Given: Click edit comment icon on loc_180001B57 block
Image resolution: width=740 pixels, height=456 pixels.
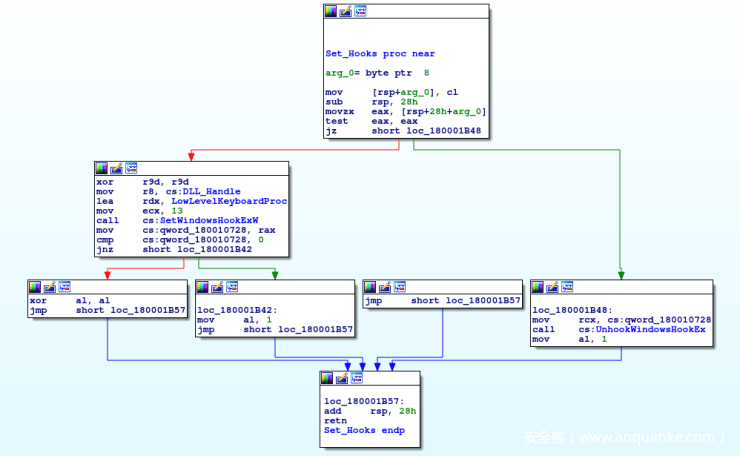Looking at the screenshot, I should coord(343,378).
